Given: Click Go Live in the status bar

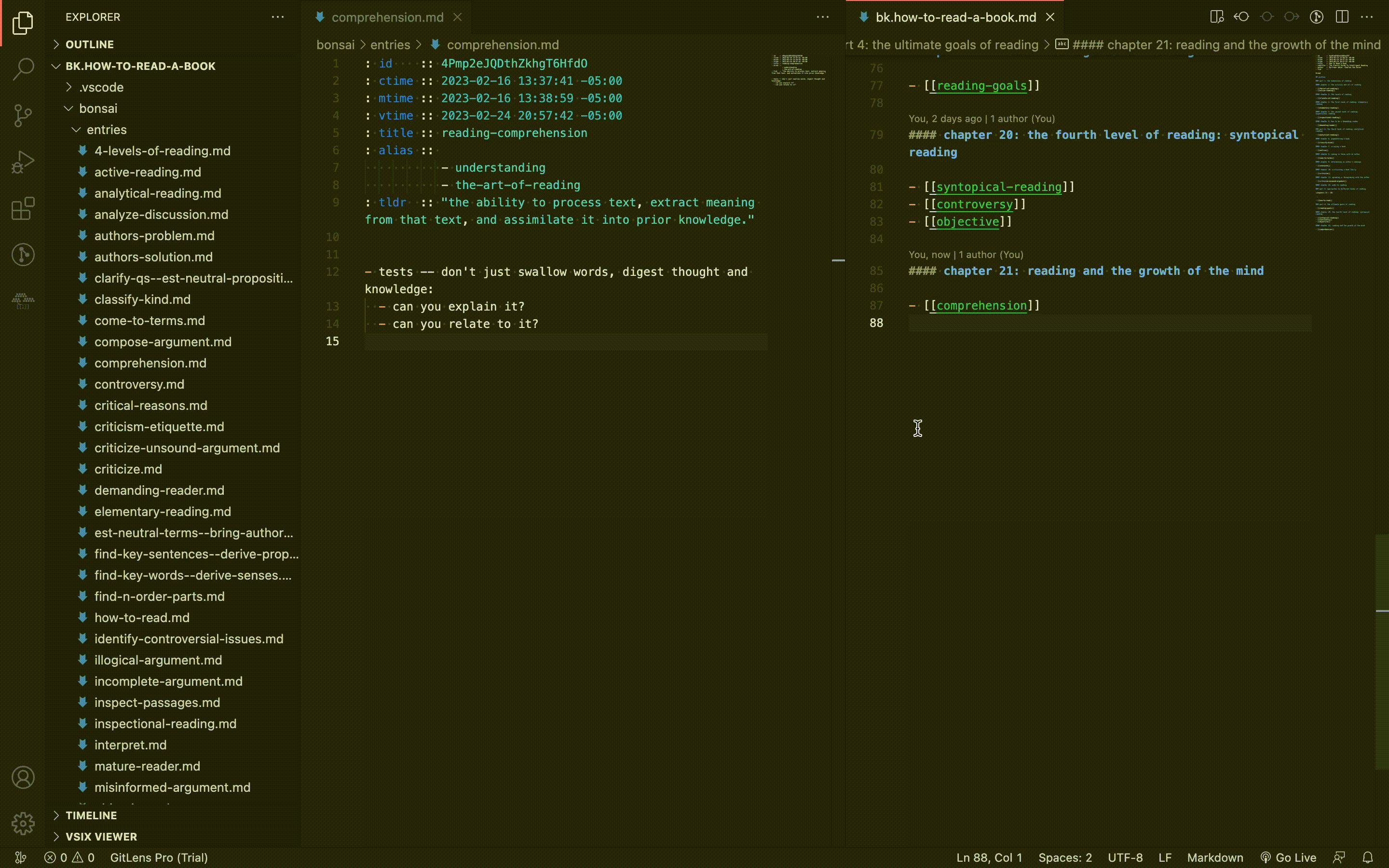Looking at the screenshot, I should coord(1288,857).
